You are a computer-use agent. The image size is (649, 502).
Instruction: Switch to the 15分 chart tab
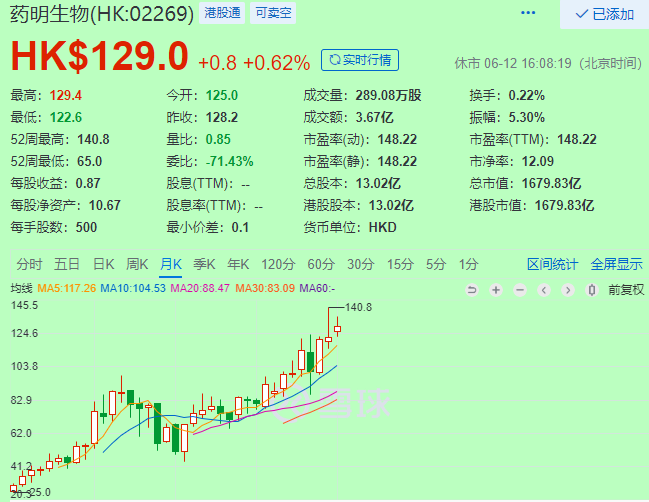click(x=400, y=264)
